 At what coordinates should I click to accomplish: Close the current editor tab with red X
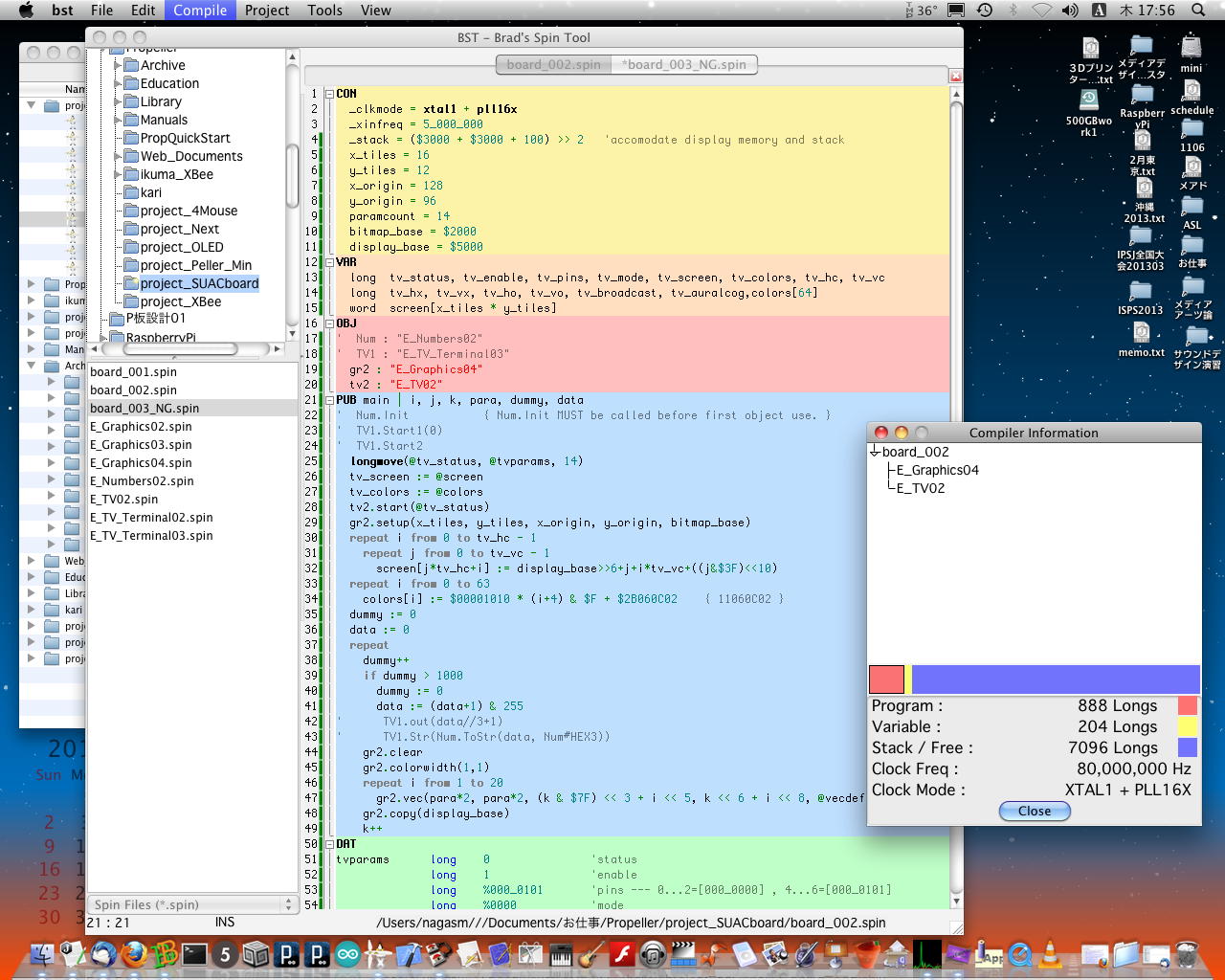(x=955, y=76)
